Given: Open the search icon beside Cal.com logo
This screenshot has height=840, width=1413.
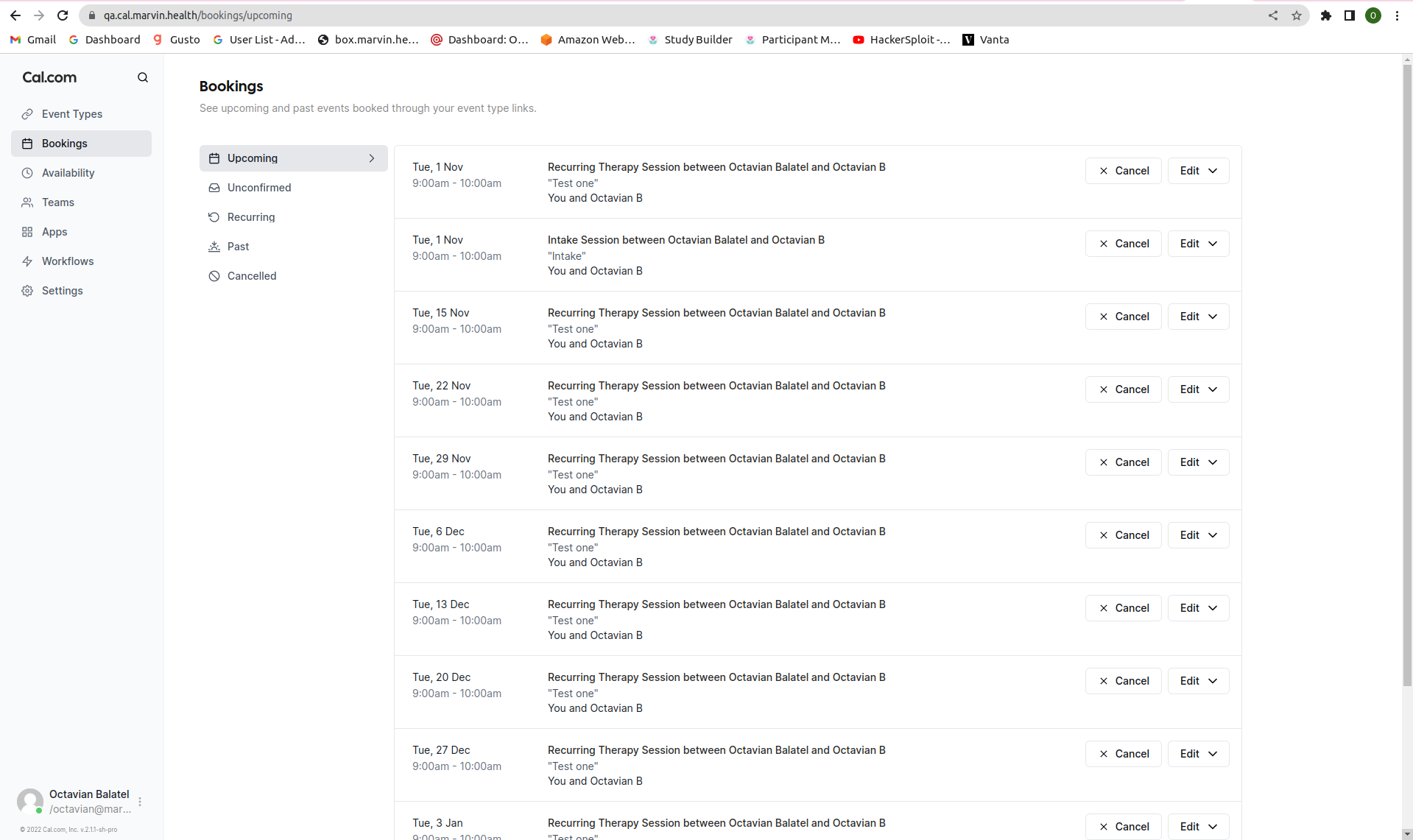Looking at the screenshot, I should pos(143,77).
